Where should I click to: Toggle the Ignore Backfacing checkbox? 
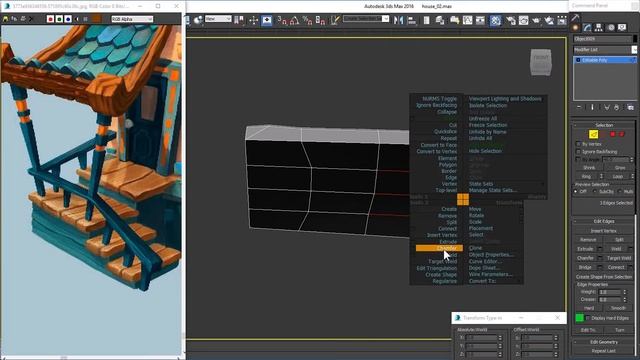(x=578, y=151)
